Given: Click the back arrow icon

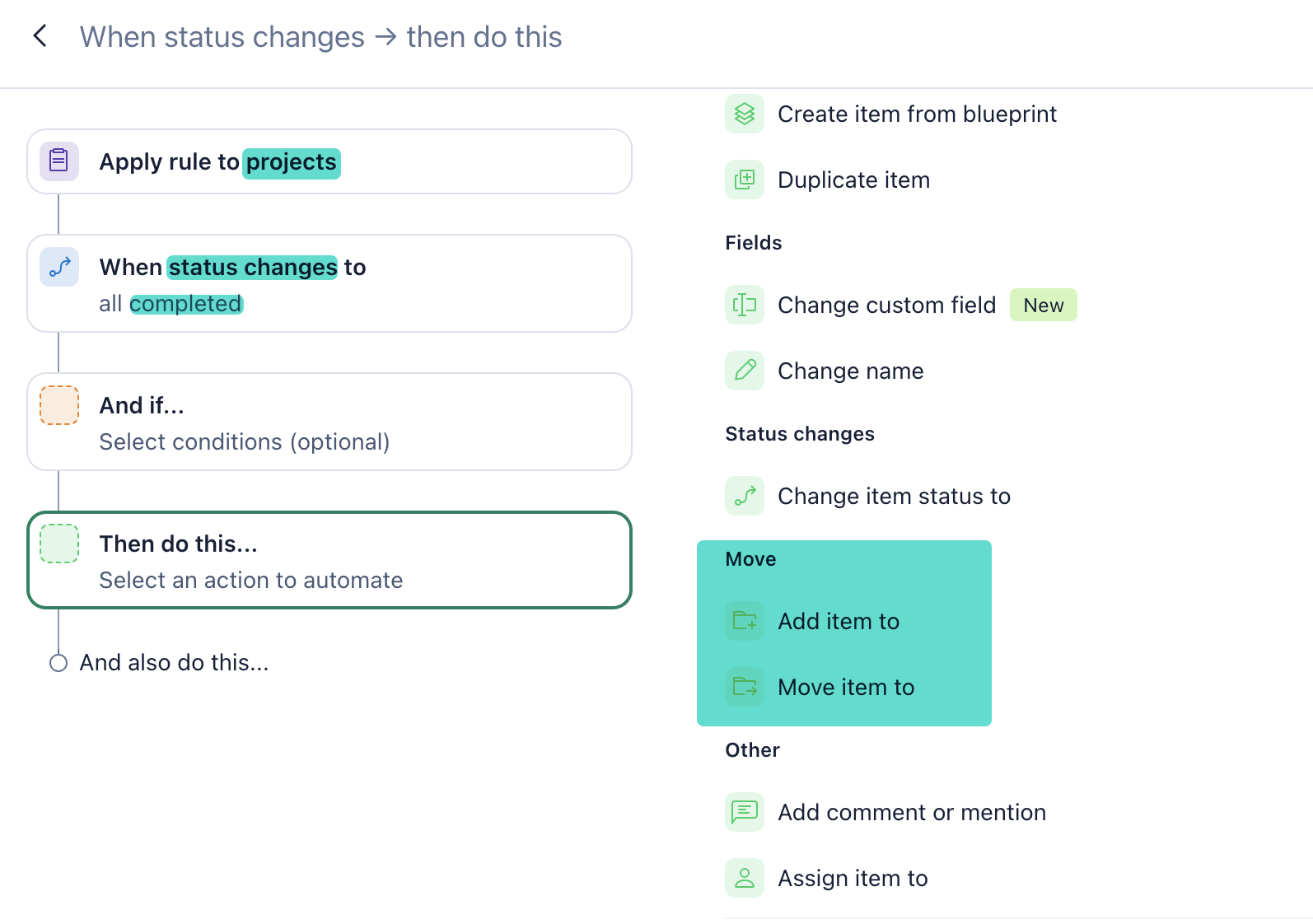Looking at the screenshot, I should pyautogui.click(x=40, y=36).
